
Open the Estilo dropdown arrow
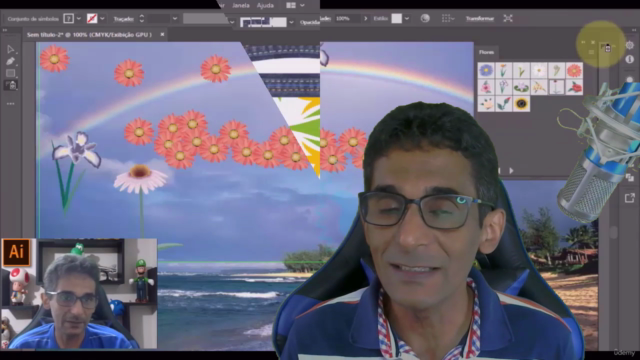407,19
